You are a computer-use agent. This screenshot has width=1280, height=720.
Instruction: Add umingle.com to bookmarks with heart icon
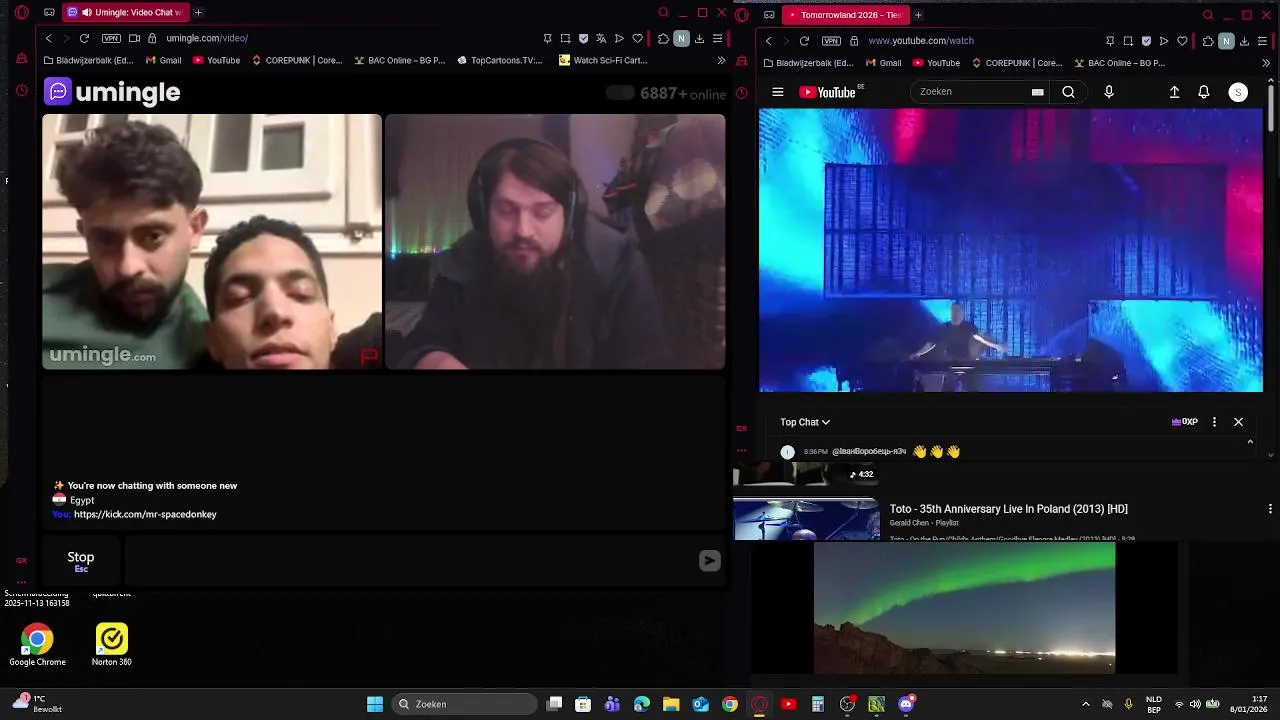point(637,39)
